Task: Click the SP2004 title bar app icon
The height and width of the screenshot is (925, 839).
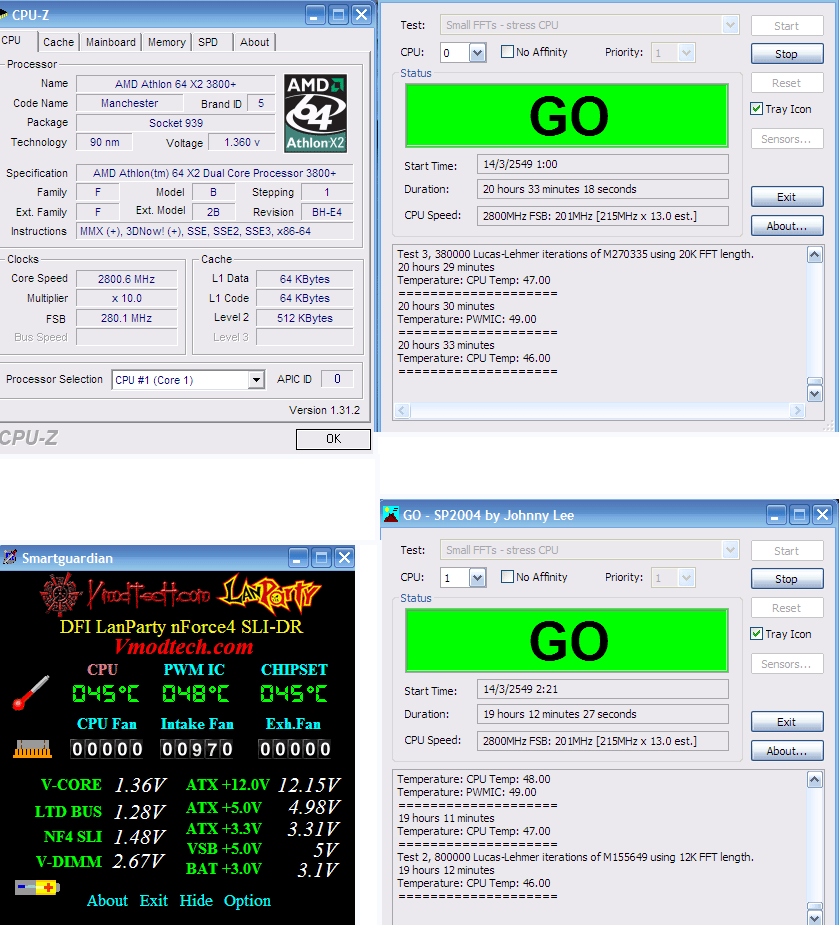Action: 391,514
